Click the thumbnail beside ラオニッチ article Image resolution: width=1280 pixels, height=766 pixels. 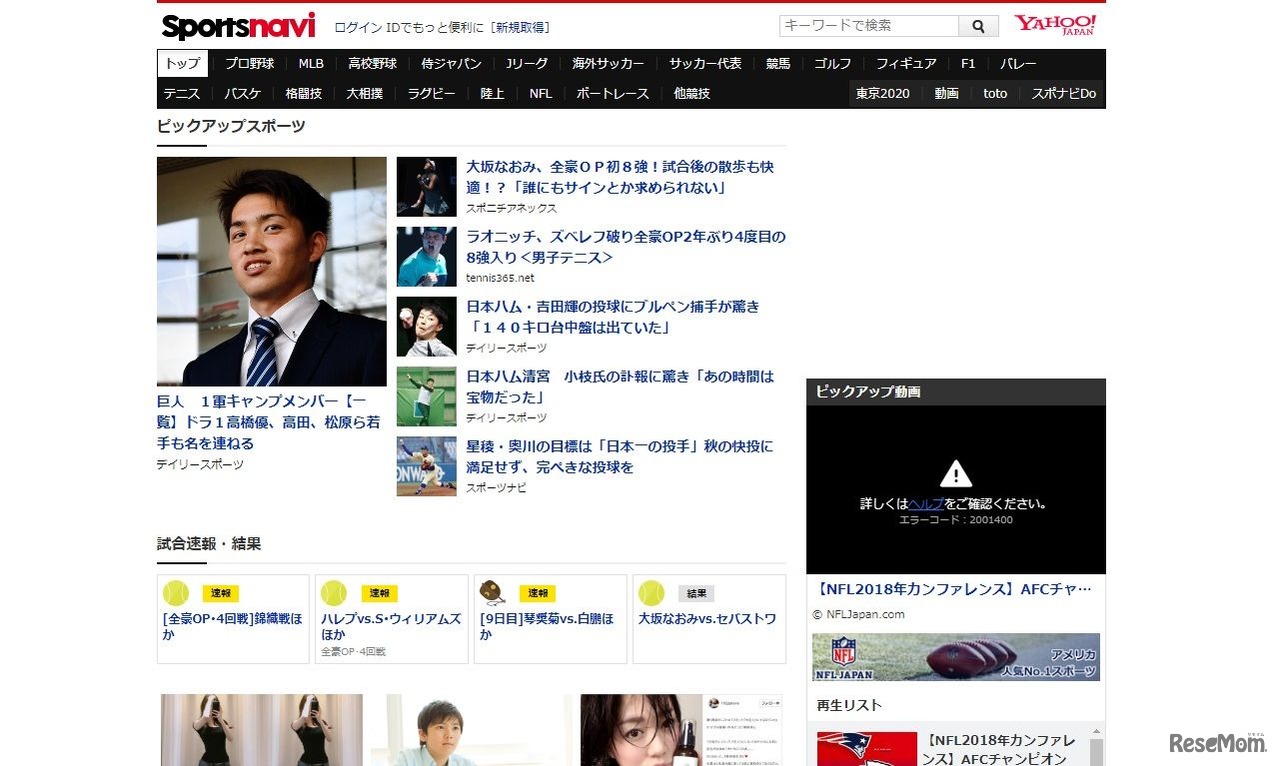[x=427, y=257]
